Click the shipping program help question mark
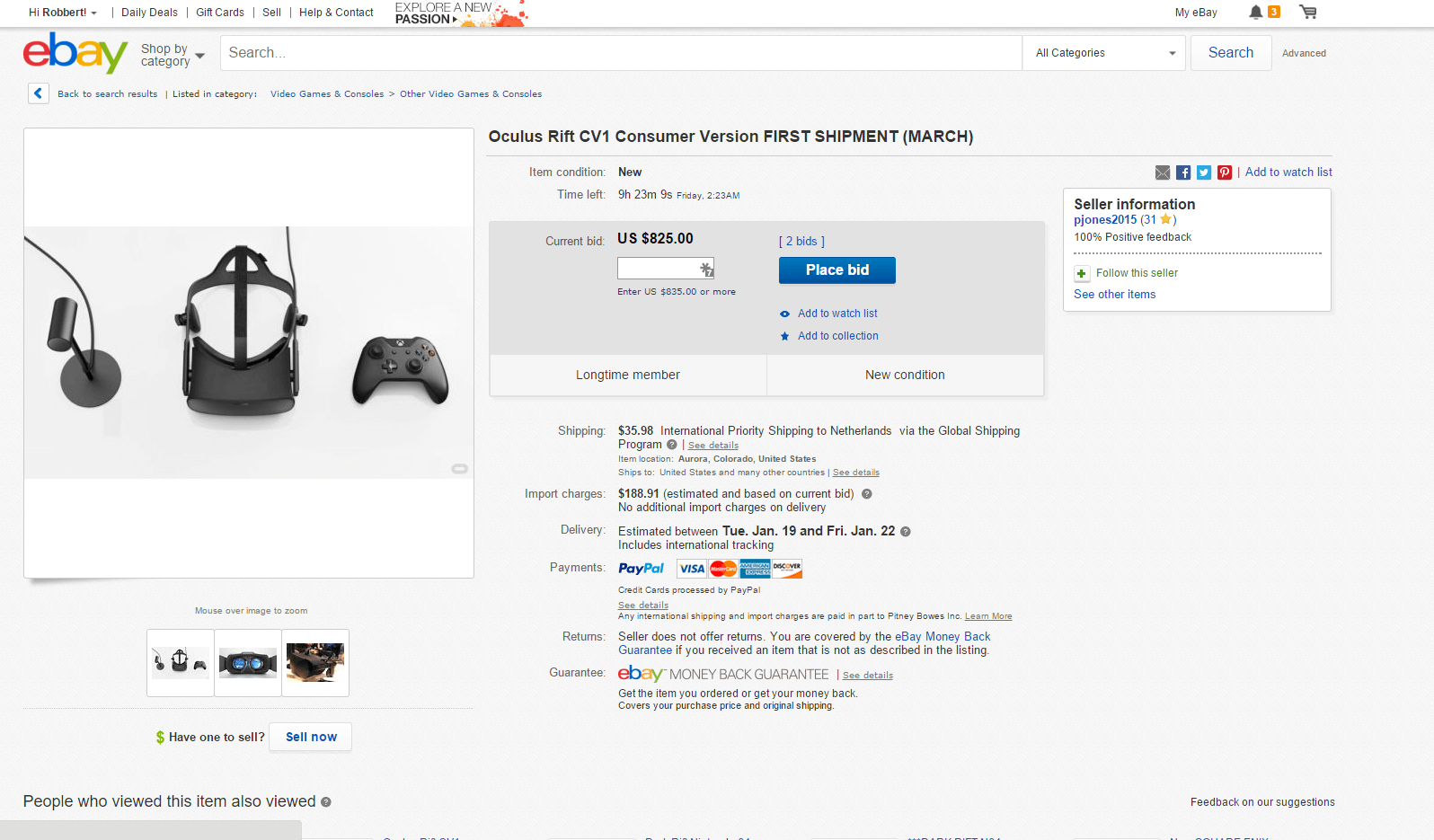 point(671,445)
